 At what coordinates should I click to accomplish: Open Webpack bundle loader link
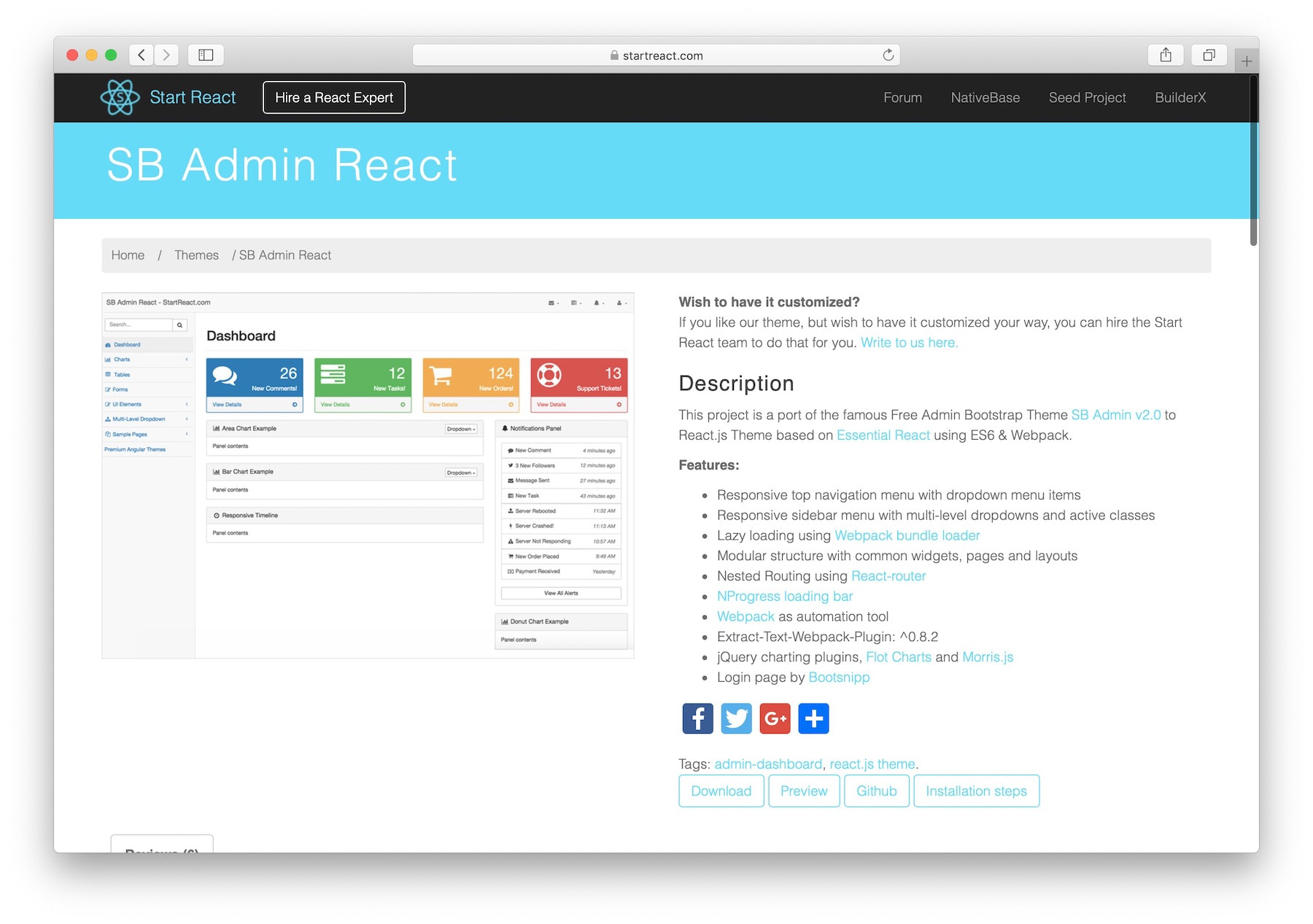(907, 535)
